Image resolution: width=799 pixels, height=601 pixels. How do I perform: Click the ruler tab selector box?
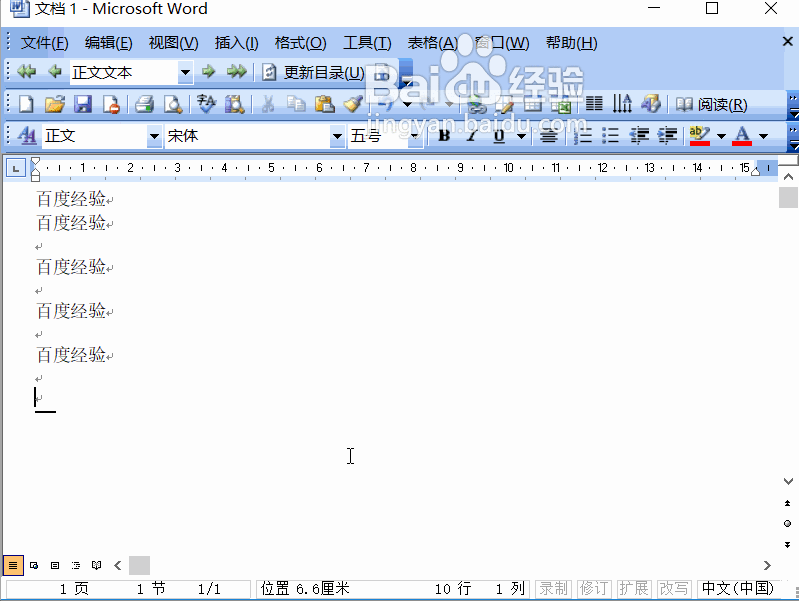[x=15, y=168]
